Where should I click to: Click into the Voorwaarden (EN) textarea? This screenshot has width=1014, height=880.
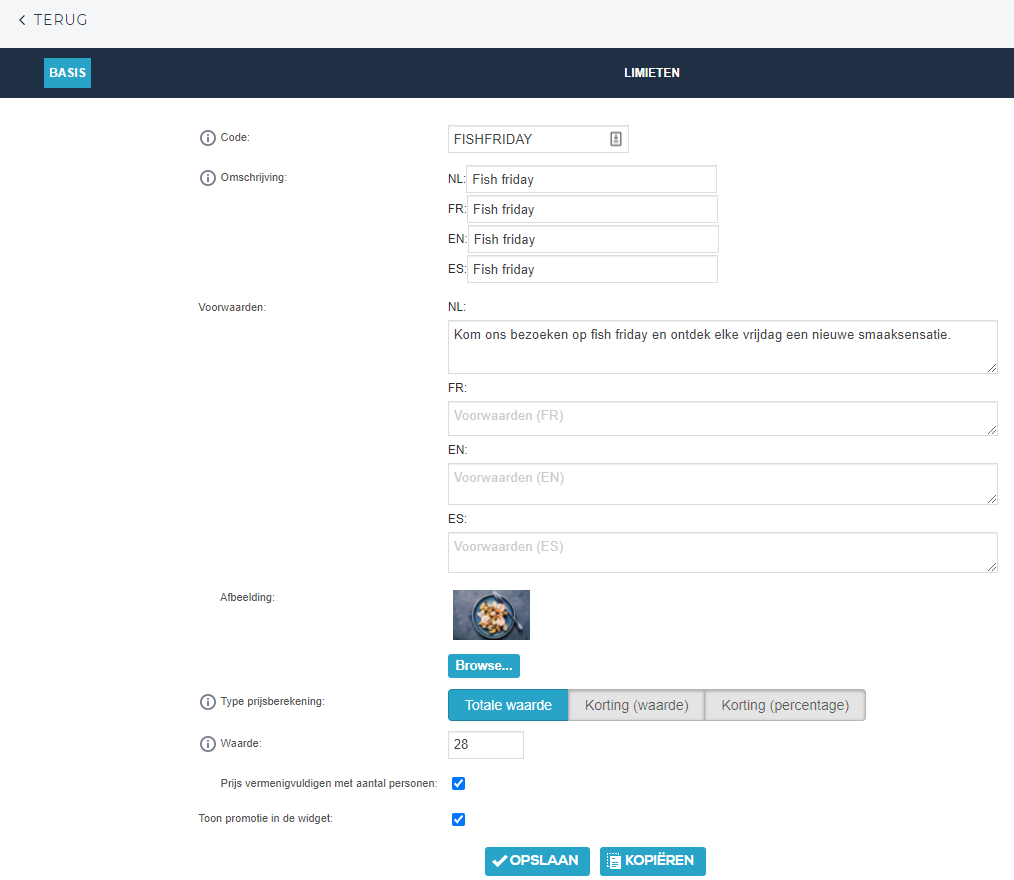(x=722, y=484)
